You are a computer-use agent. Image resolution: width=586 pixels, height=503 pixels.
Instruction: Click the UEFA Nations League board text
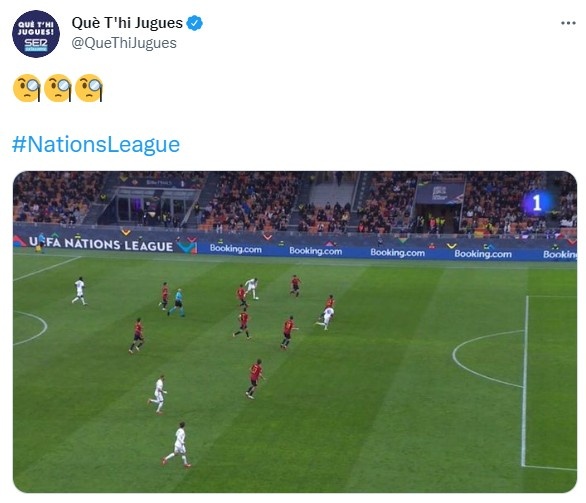(101, 244)
